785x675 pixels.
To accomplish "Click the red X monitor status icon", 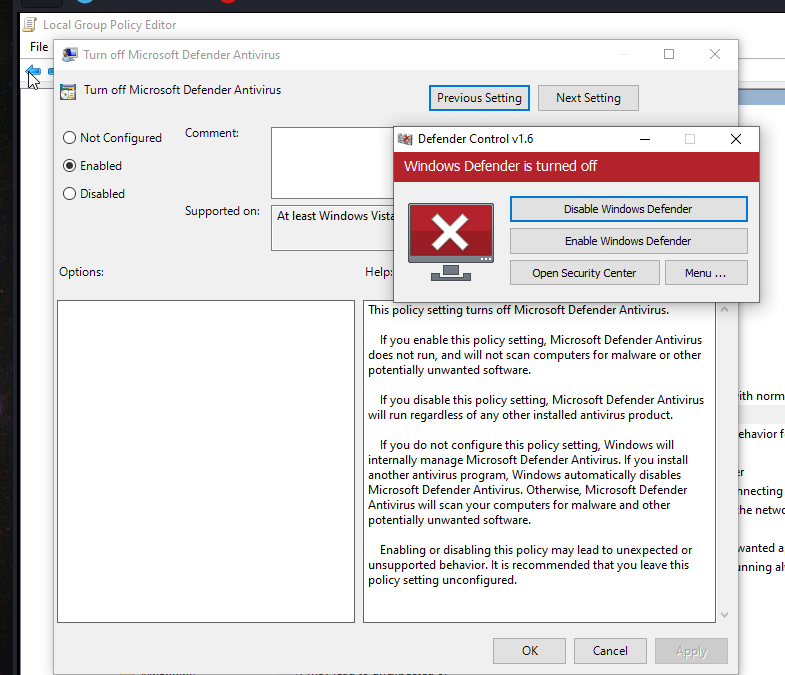I will (x=451, y=242).
